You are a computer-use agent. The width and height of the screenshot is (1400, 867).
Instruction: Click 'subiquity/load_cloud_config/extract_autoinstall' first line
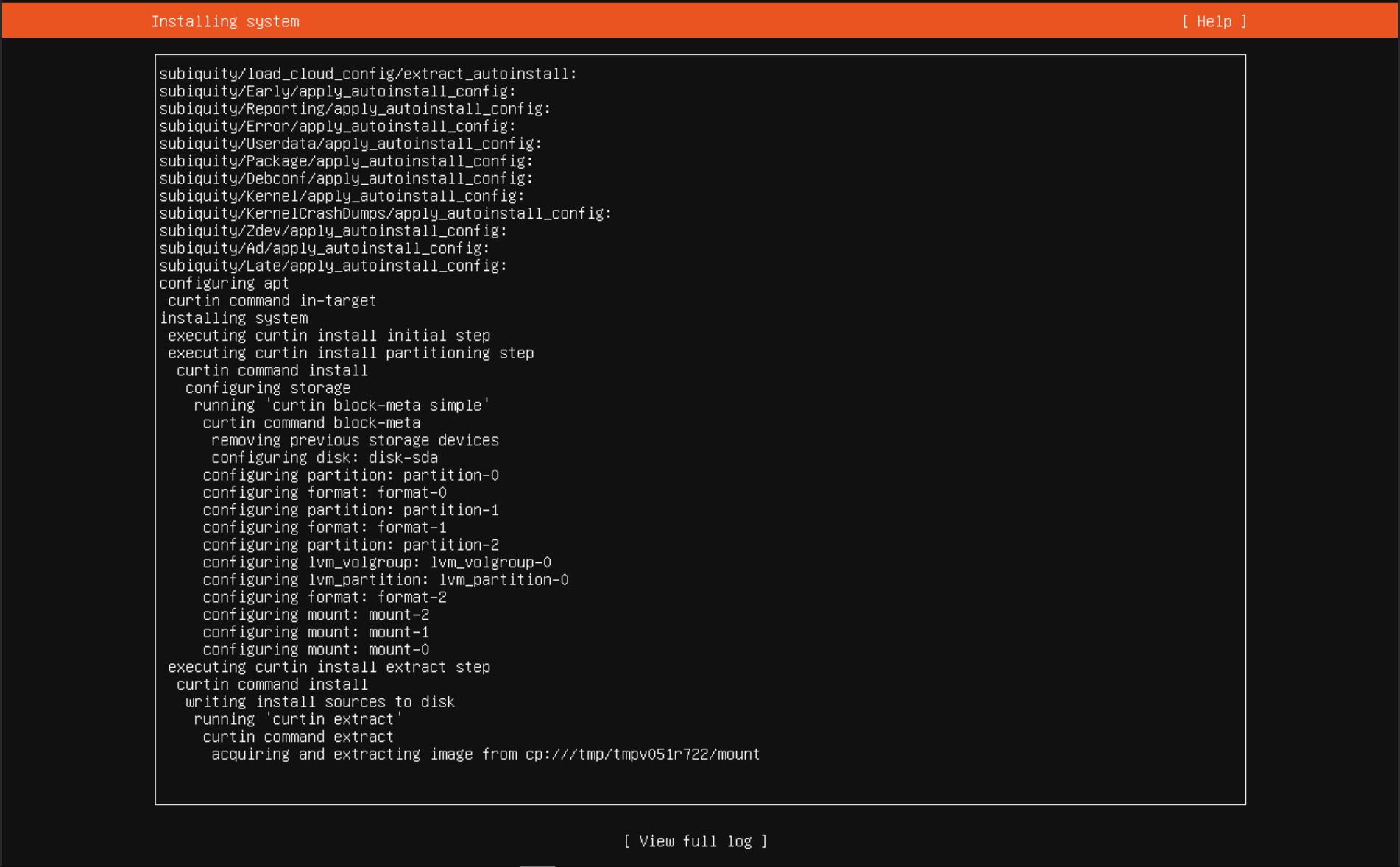pos(368,74)
